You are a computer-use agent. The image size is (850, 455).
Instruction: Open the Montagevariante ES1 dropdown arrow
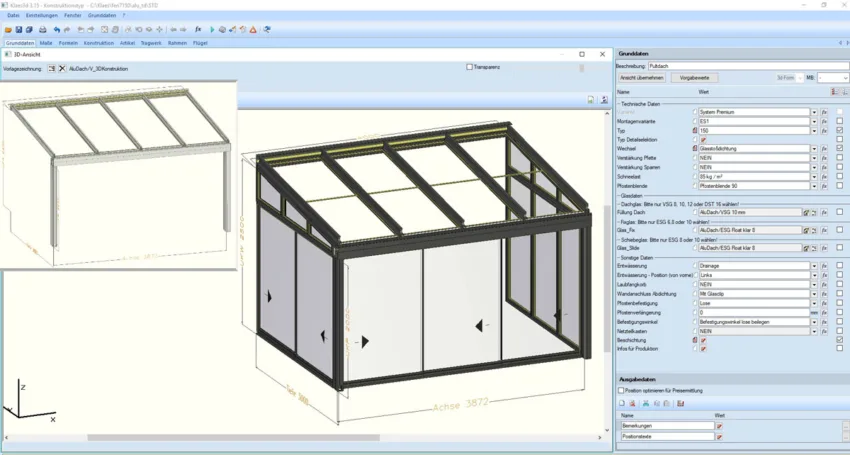tap(814, 121)
